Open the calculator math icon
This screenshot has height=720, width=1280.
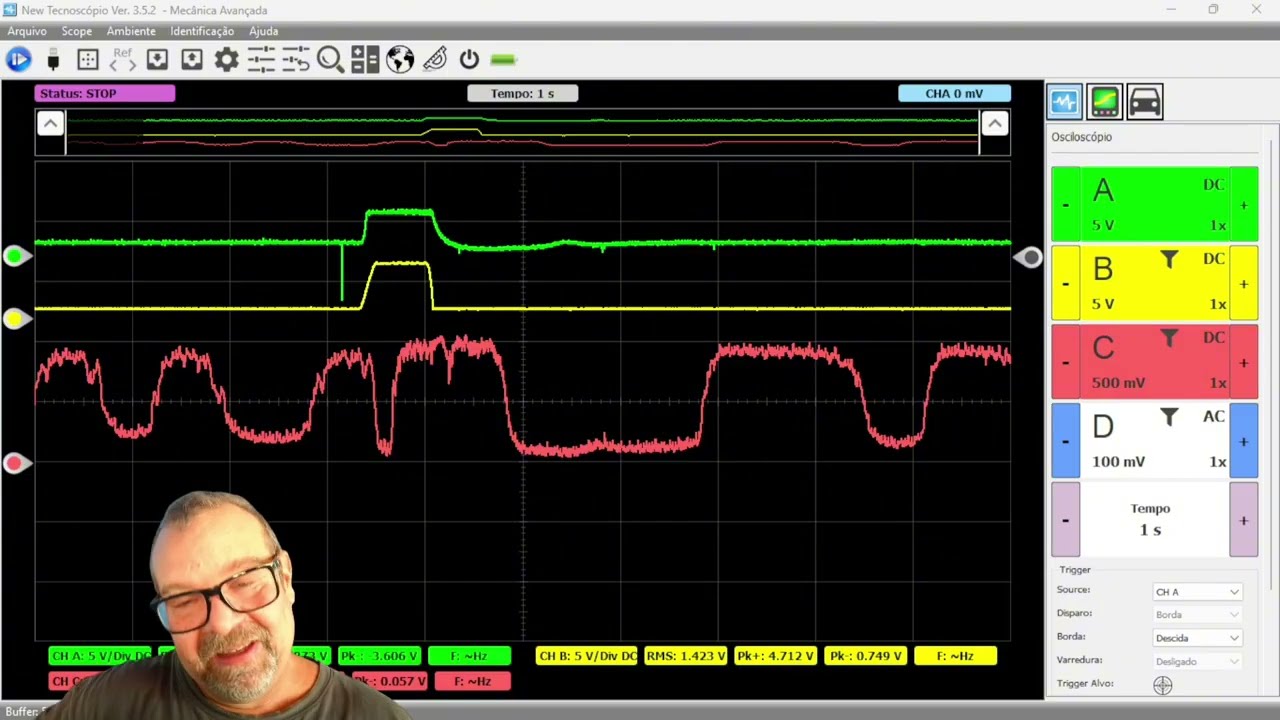click(x=365, y=60)
